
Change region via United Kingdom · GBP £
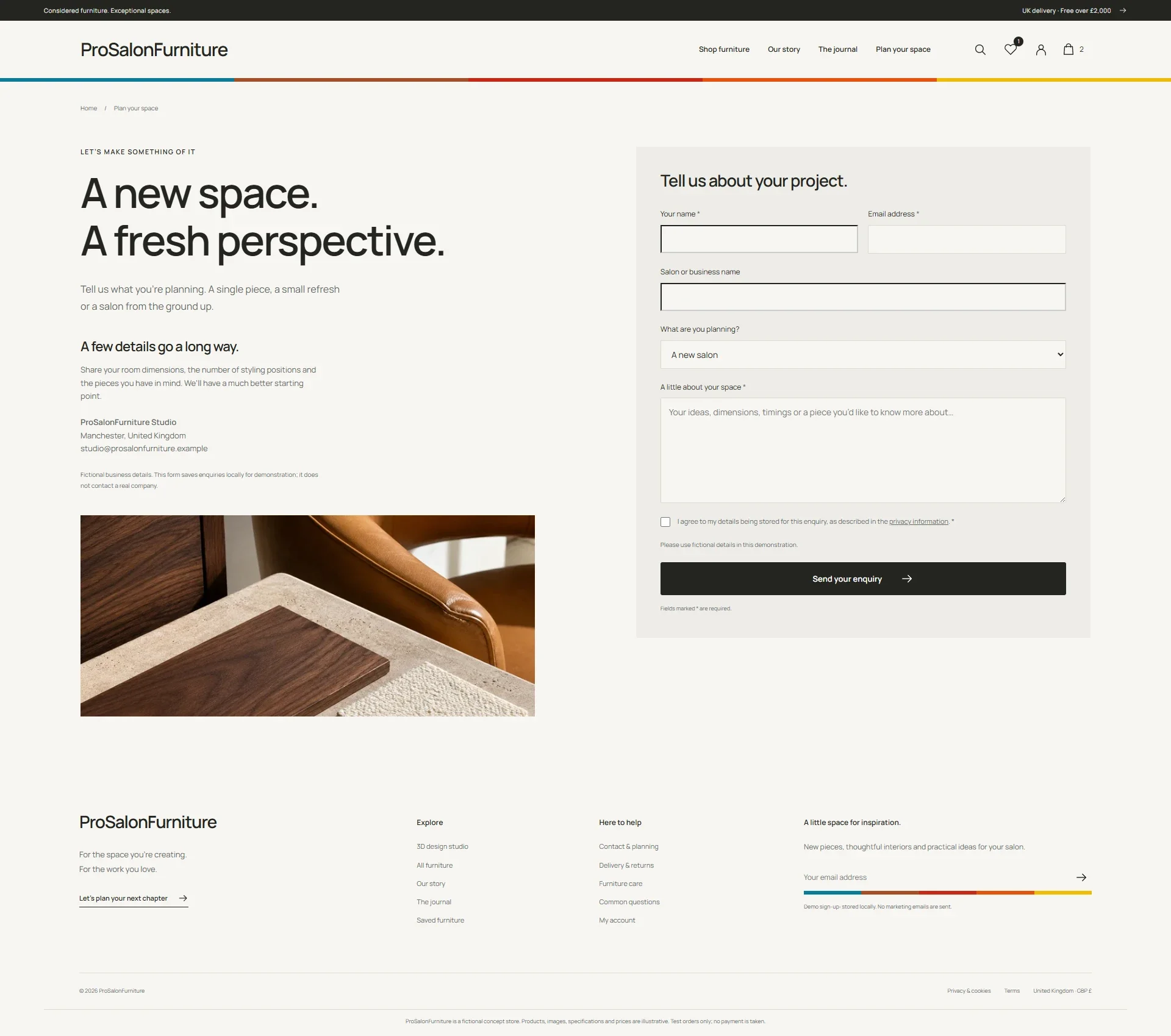[x=1062, y=991]
